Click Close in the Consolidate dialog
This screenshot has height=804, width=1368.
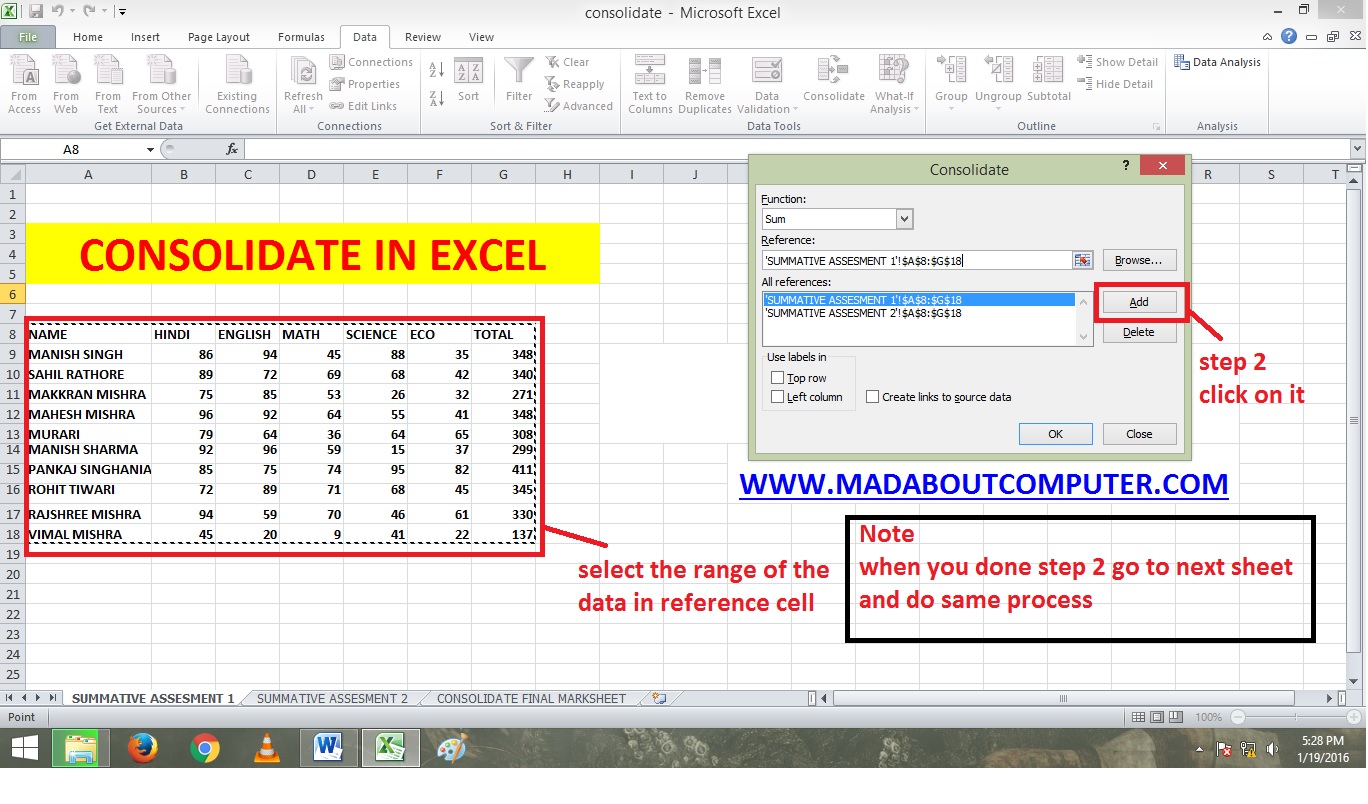pos(1139,434)
